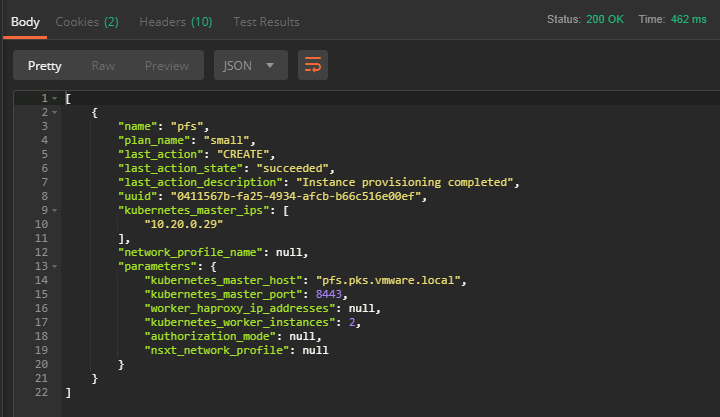Open the Cookies (2) tab

click(x=87, y=21)
